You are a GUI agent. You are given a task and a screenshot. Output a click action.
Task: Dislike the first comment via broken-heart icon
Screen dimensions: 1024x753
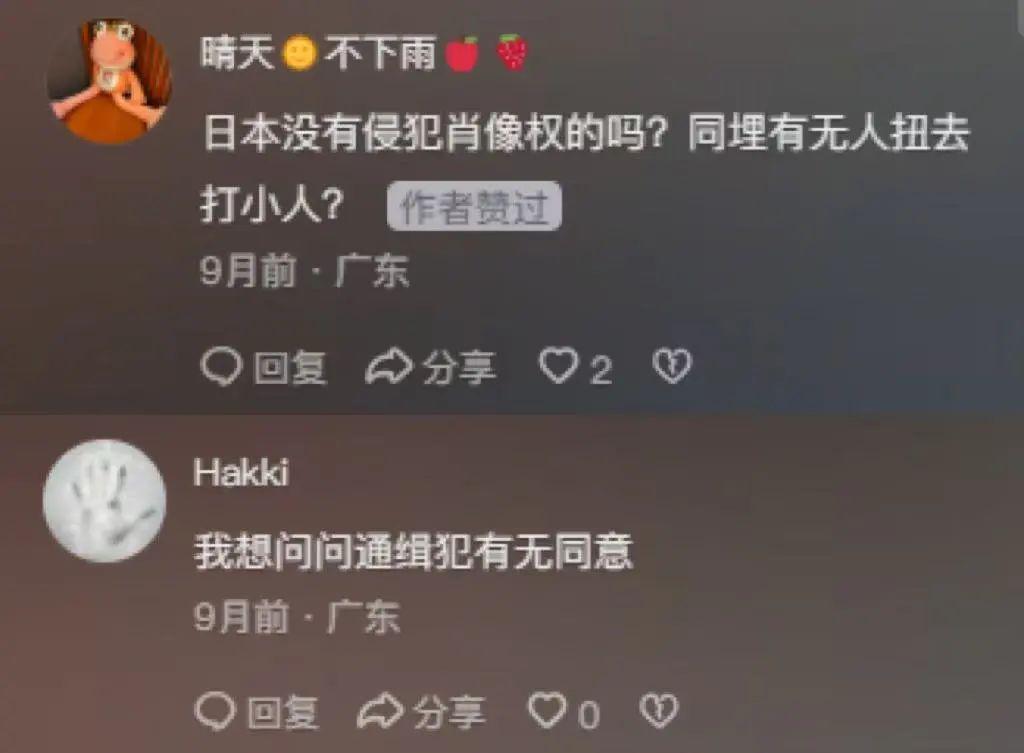(672, 366)
